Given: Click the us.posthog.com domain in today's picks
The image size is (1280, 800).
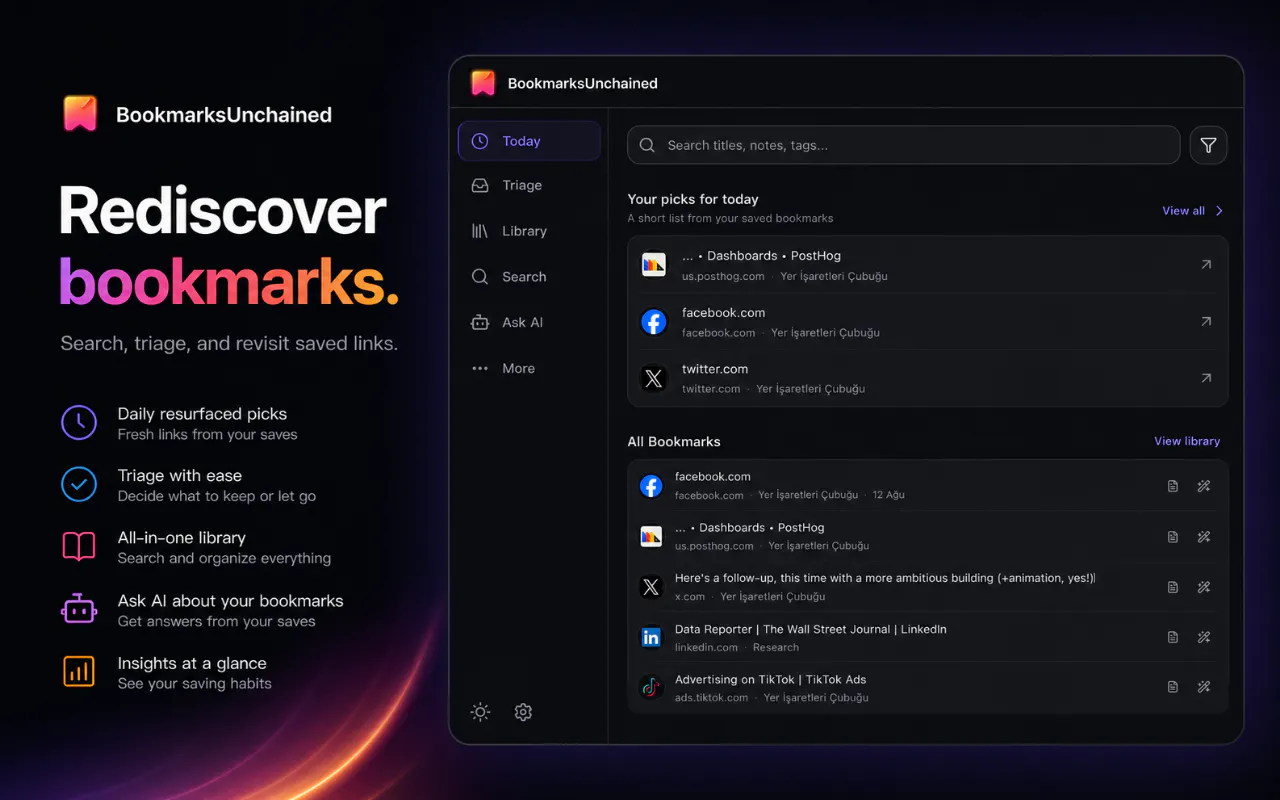Looking at the screenshot, I should tap(723, 276).
